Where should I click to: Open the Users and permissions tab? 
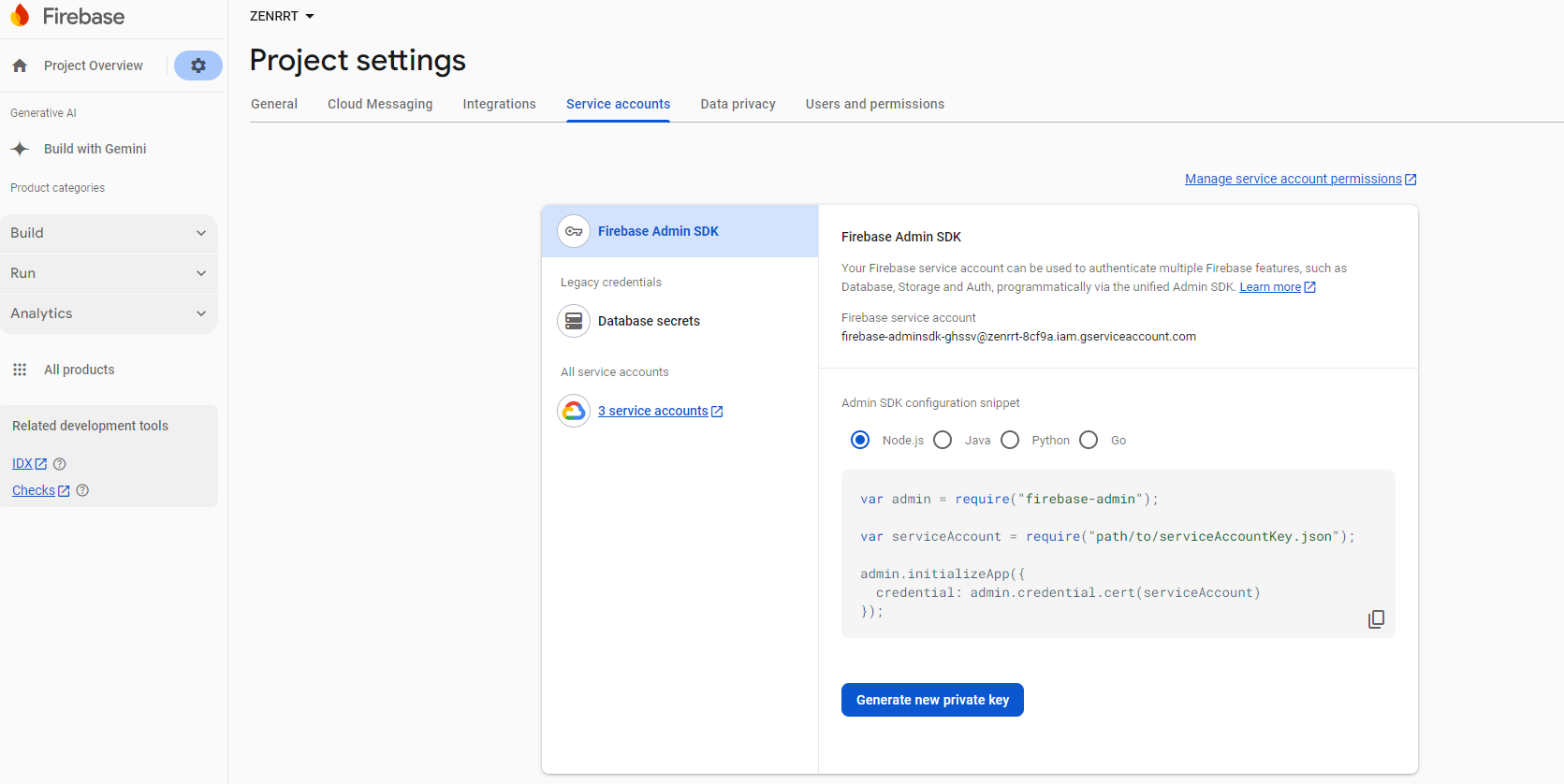[x=874, y=104]
